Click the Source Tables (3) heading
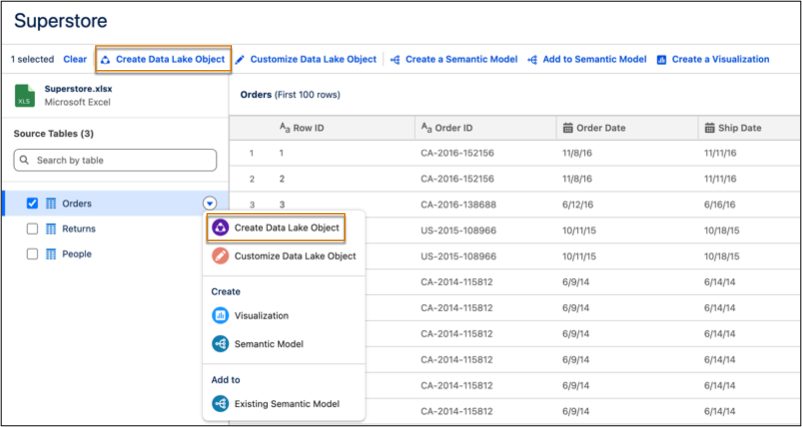The width and height of the screenshot is (802, 427). click(54, 134)
